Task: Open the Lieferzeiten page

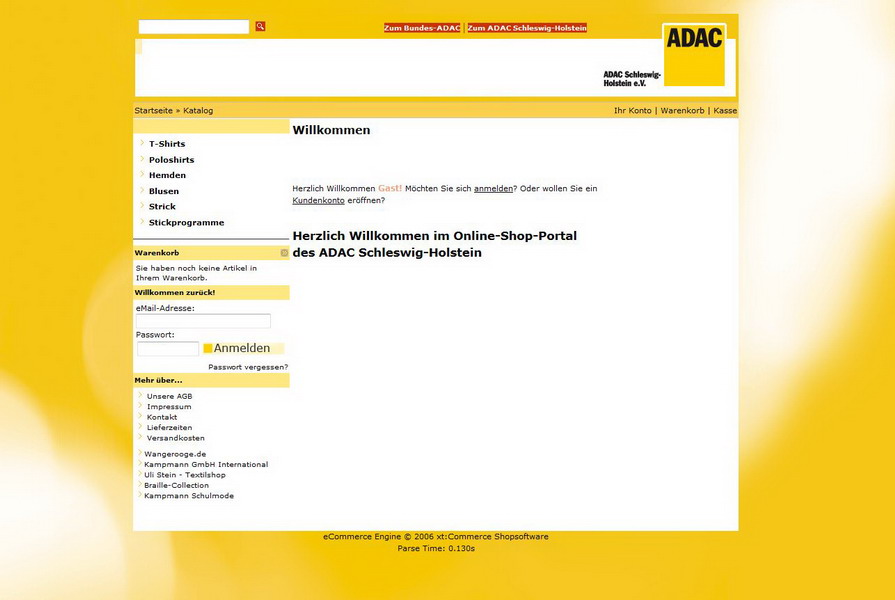Action: [170, 428]
